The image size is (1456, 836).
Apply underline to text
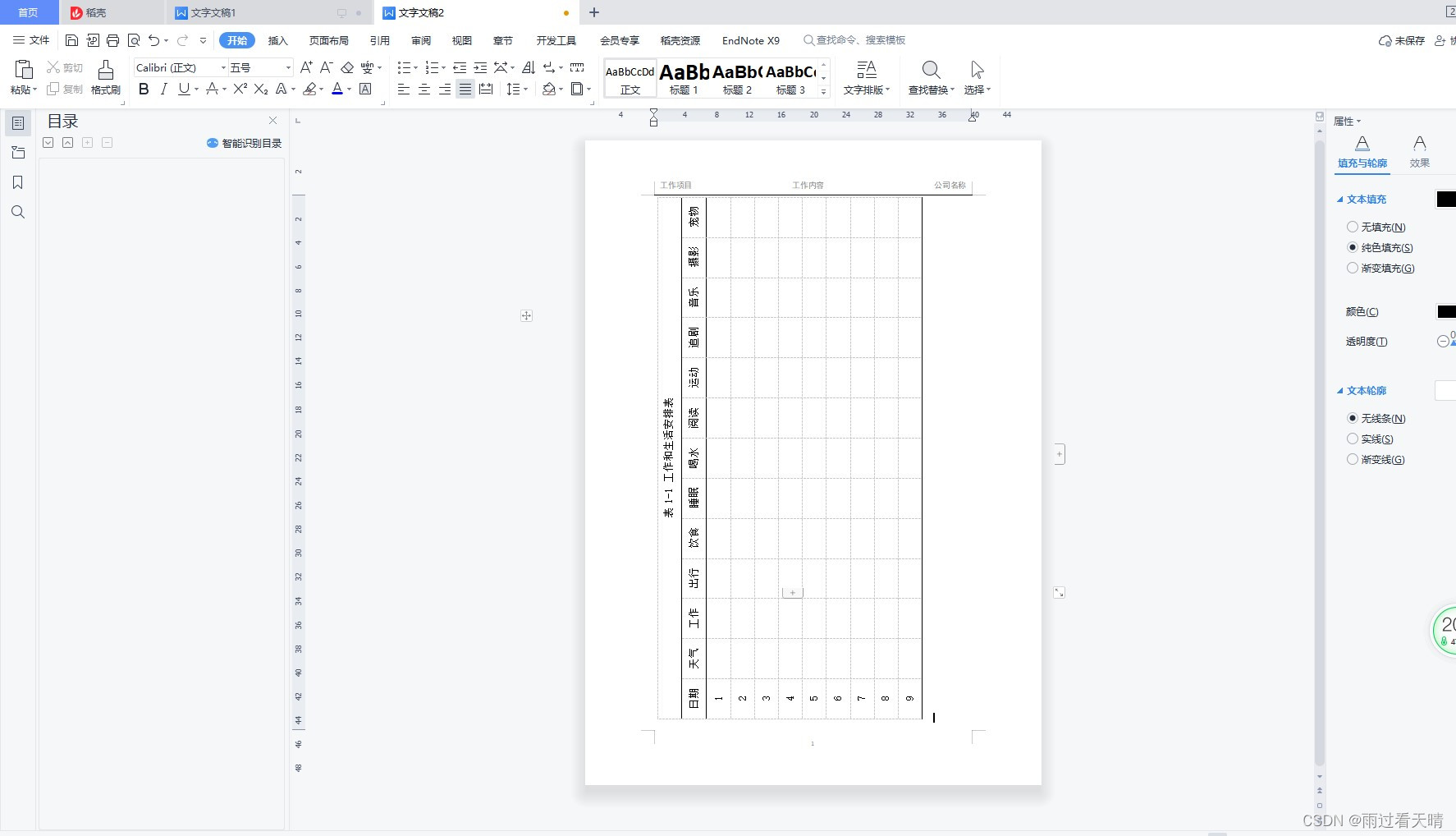coord(184,90)
